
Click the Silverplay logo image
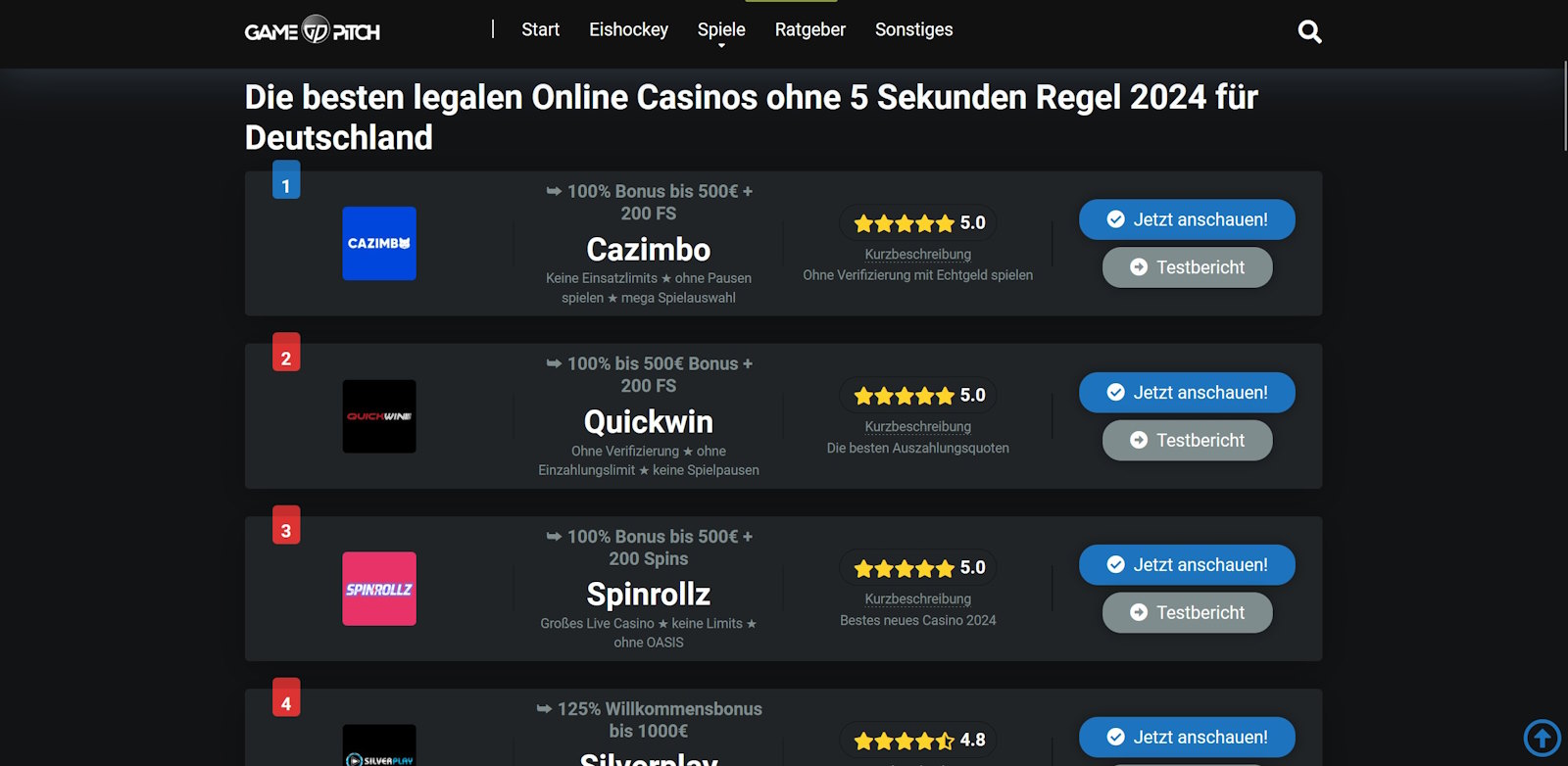(379, 748)
